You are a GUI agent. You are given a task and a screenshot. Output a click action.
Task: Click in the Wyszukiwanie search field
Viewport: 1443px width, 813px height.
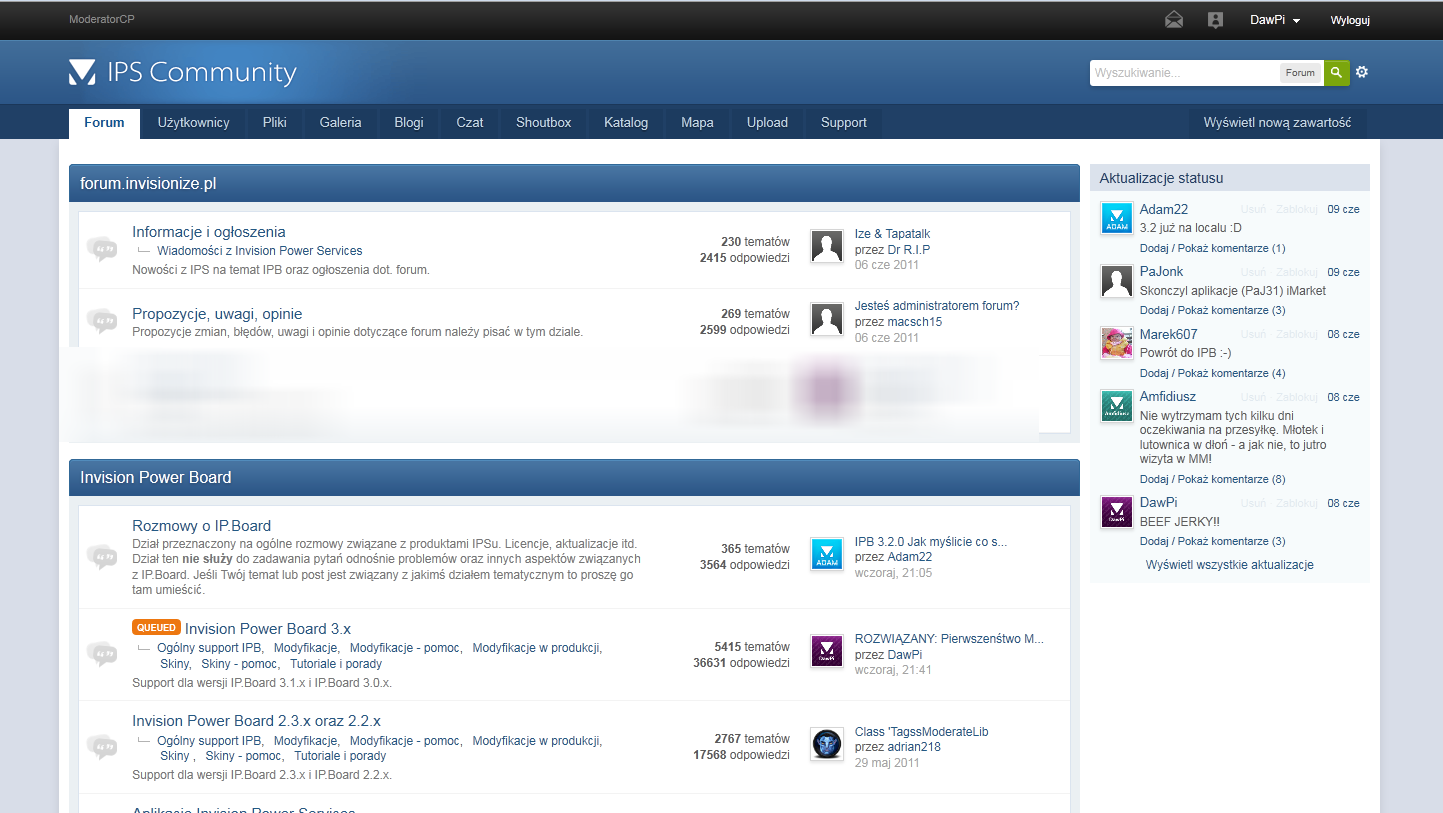pos(1184,73)
